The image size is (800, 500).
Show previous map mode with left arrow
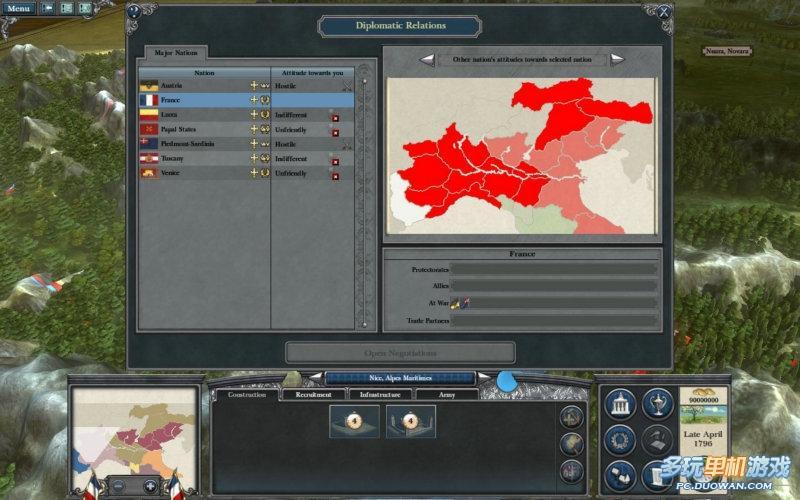tap(427, 60)
